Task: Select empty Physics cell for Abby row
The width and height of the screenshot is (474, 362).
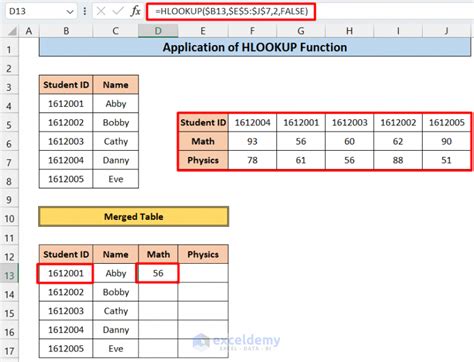Action: 203,273
